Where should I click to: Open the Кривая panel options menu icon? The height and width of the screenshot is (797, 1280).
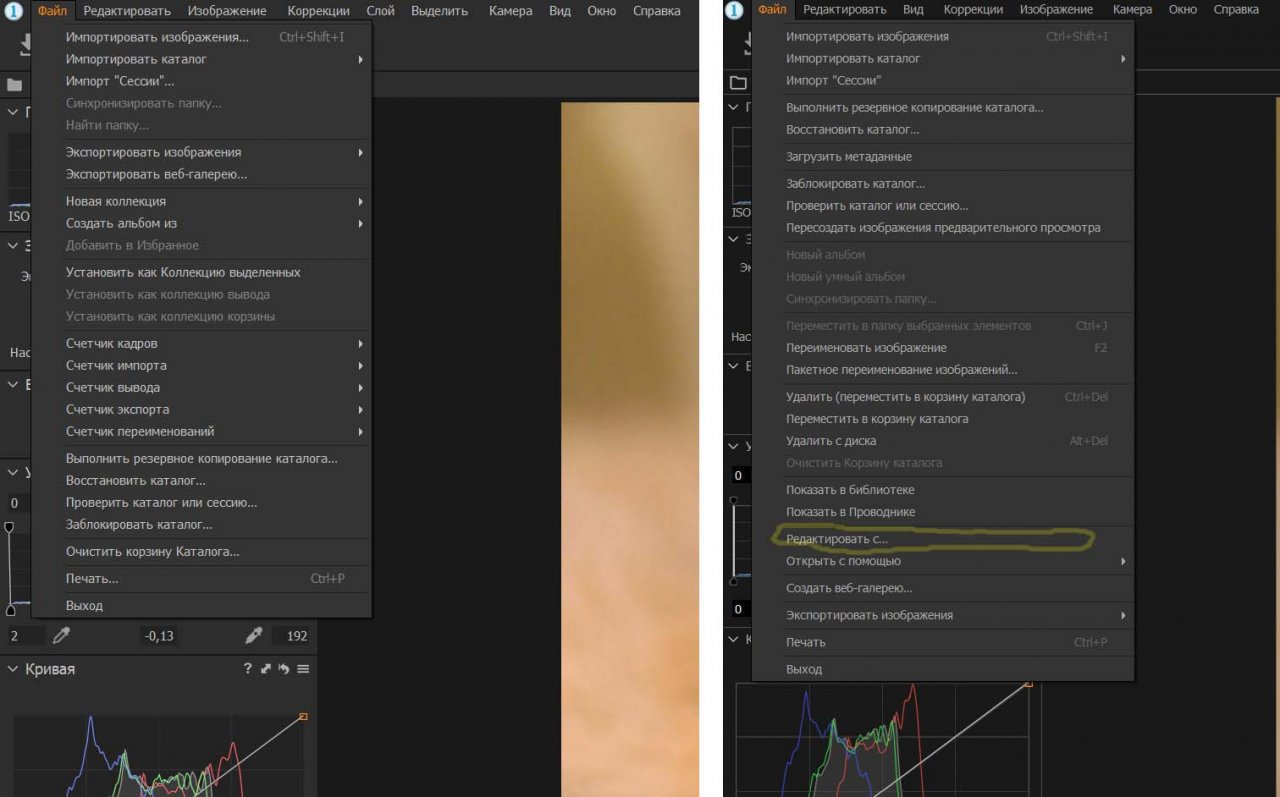[x=303, y=669]
